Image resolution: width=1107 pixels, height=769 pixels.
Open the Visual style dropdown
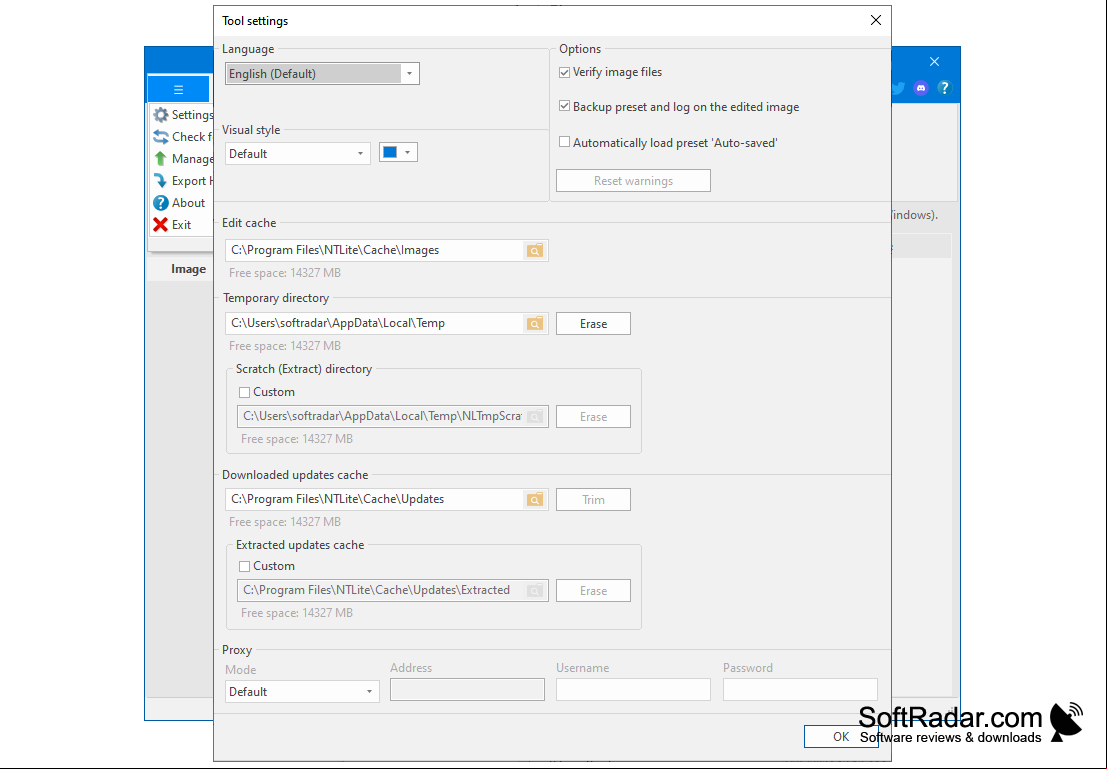click(297, 153)
